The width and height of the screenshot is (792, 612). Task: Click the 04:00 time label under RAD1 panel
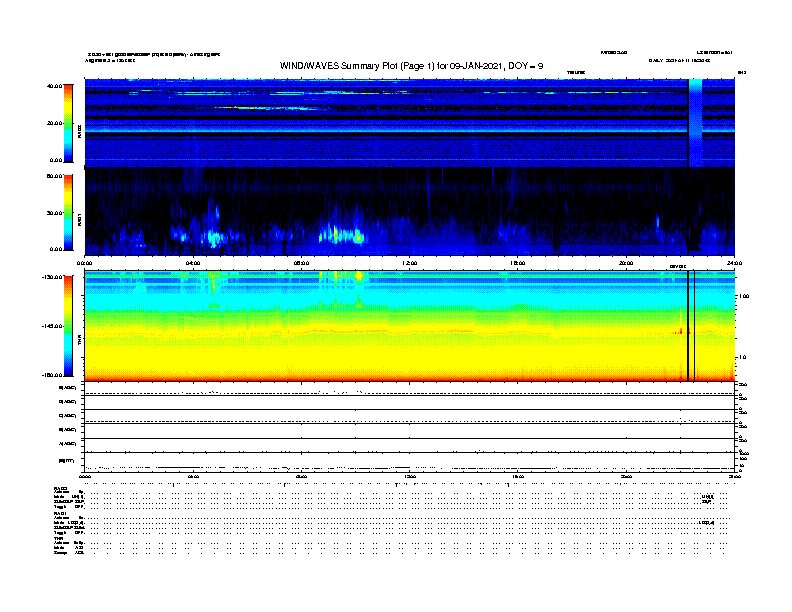[x=193, y=263]
